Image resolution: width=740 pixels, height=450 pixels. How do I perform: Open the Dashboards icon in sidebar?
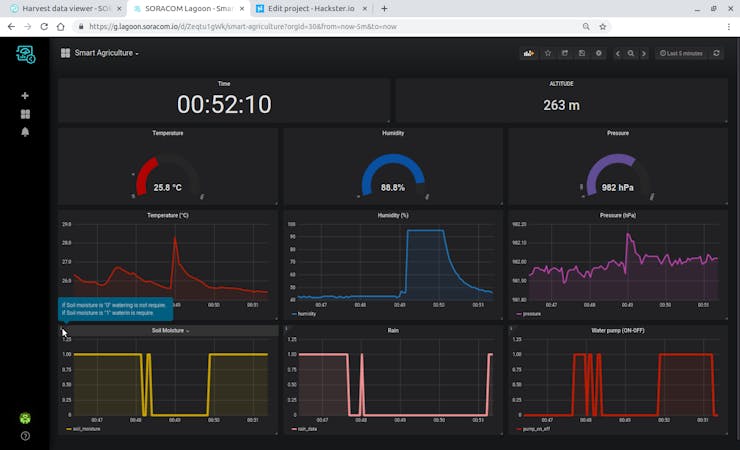point(25,114)
